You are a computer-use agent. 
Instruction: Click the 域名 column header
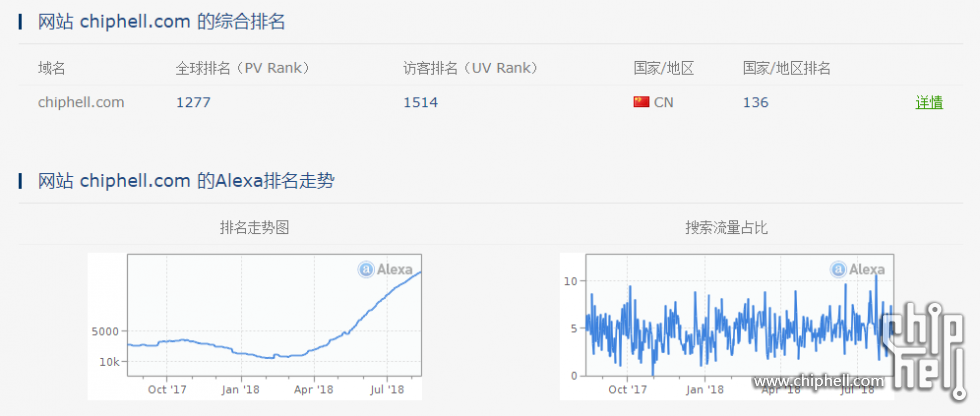[x=52, y=68]
